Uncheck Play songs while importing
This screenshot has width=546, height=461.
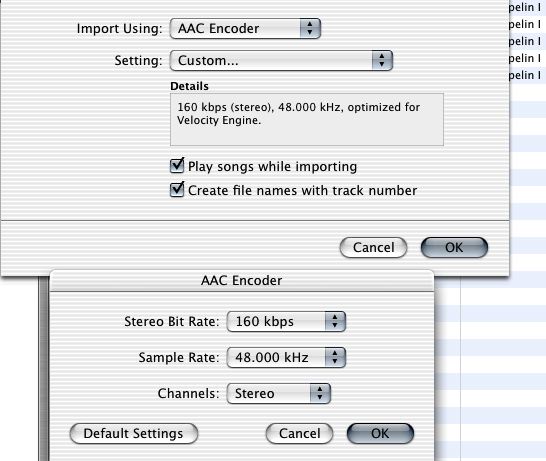177,166
